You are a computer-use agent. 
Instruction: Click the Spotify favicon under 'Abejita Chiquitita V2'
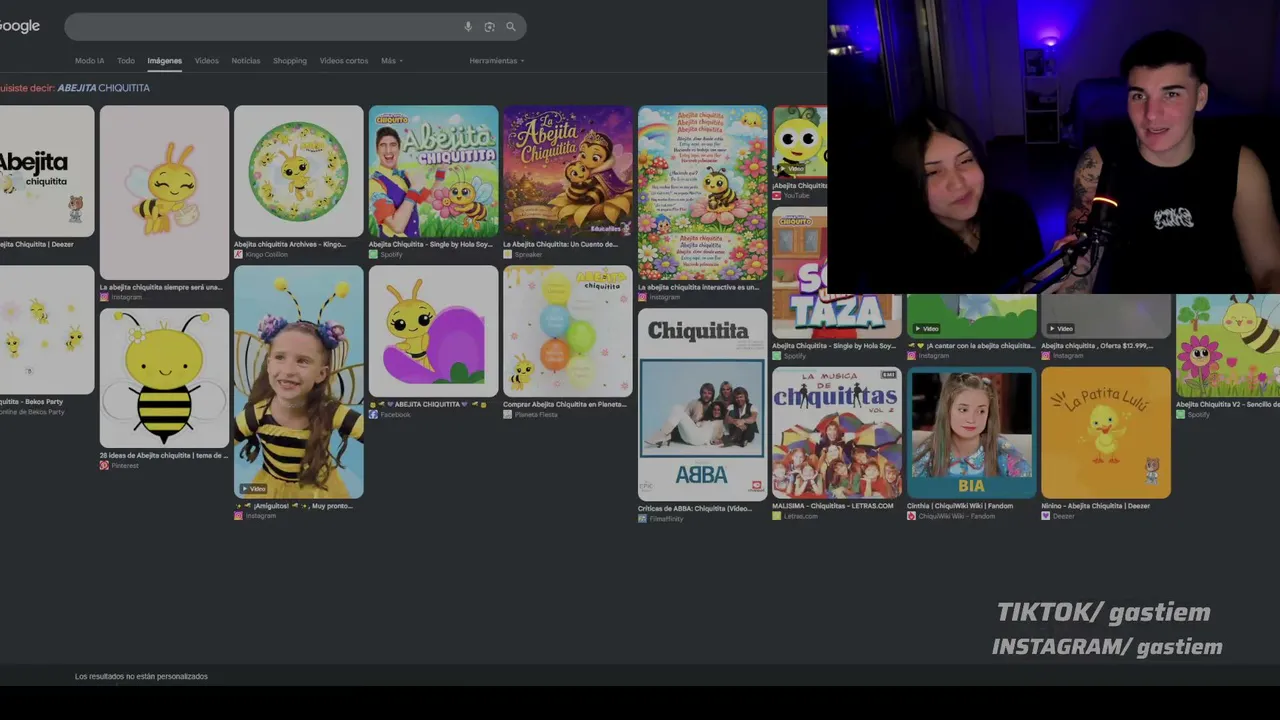[x=1180, y=415]
